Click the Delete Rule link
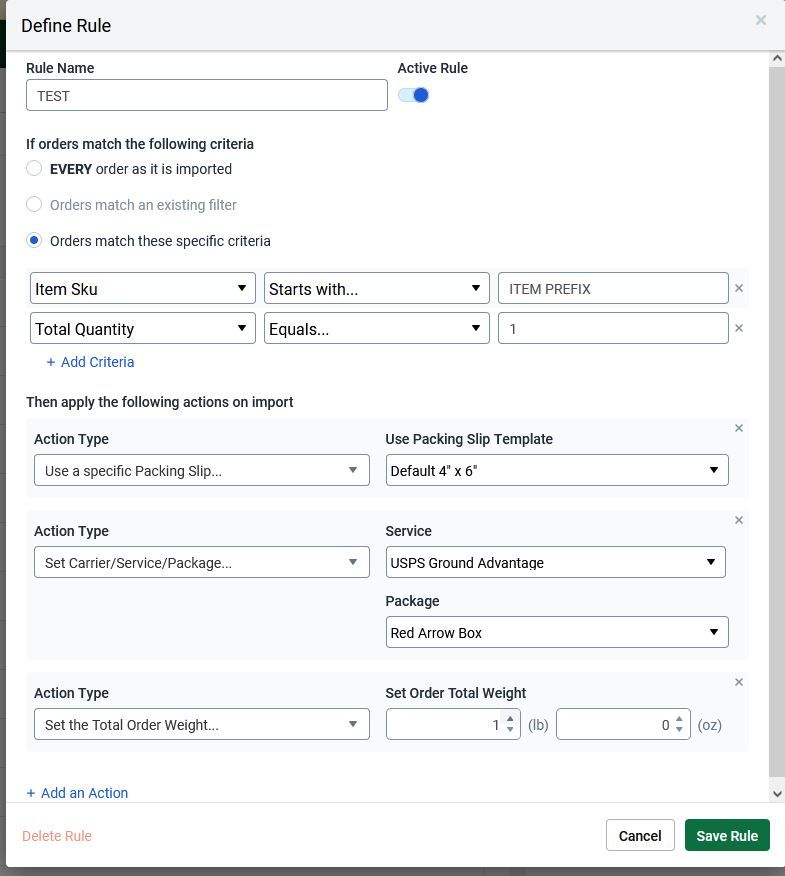The width and height of the screenshot is (785, 876). click(57, 836)
